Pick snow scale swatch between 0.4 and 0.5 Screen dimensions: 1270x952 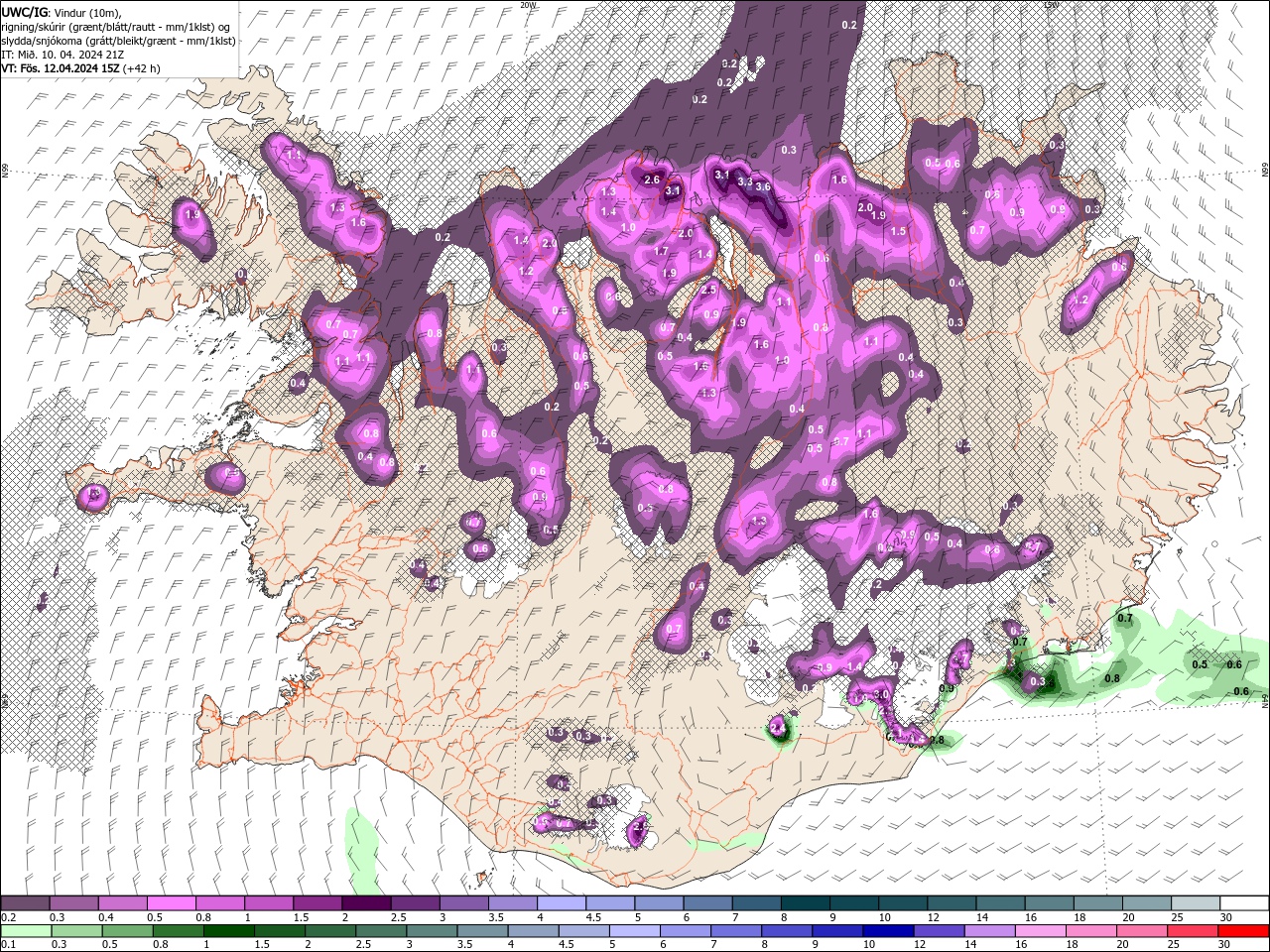(122, 903)
